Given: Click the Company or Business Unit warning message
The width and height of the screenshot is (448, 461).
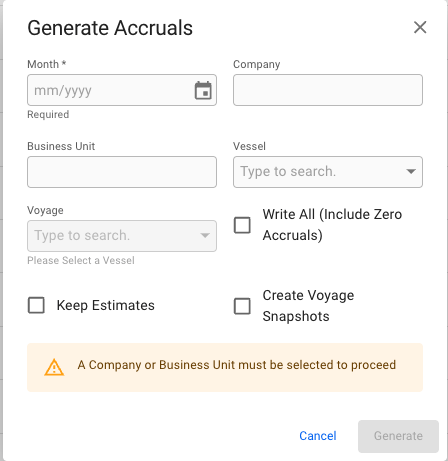Looking at the screenshot, I should 237,365.
